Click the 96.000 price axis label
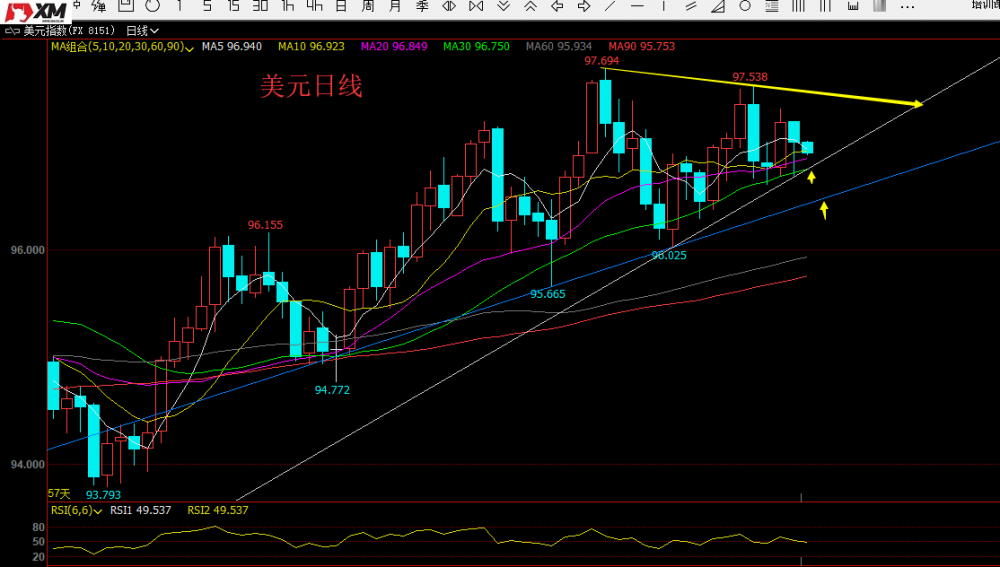 point(27,251)
